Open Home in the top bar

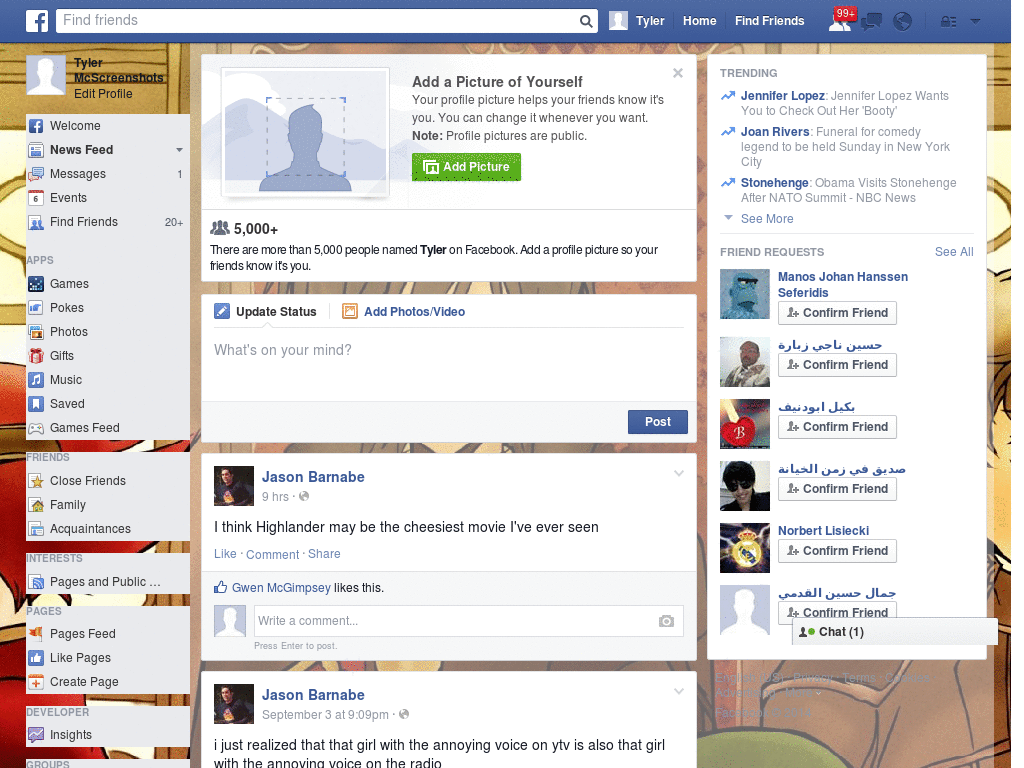coord(699,21)
